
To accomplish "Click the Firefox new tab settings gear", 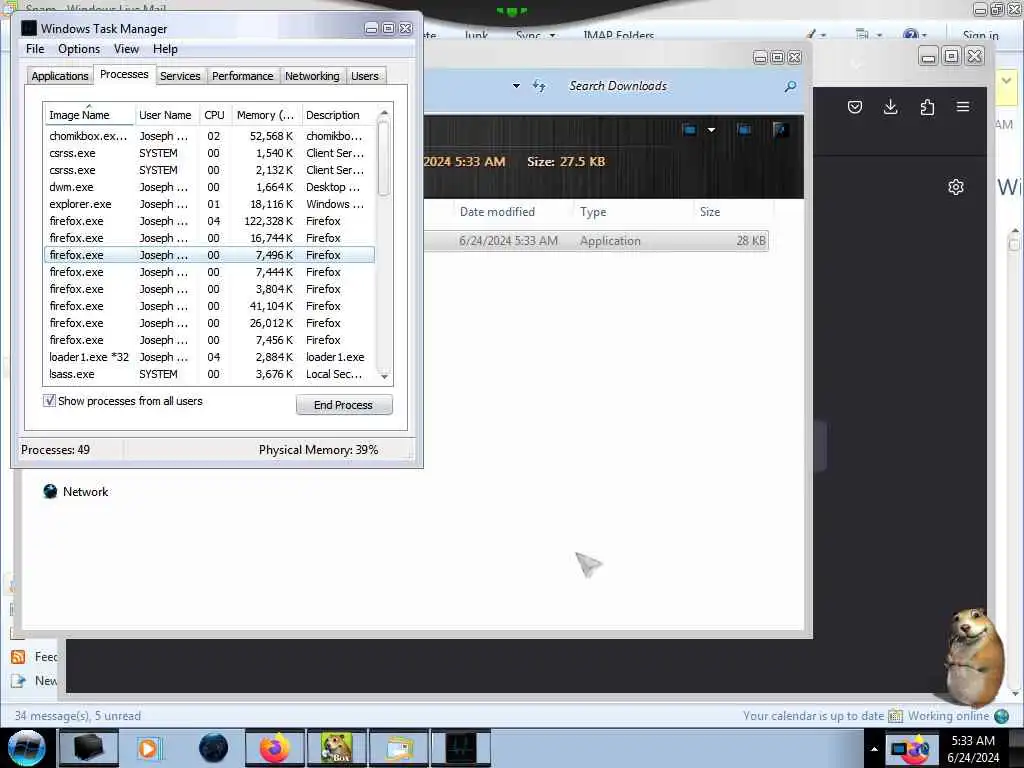I will [955, 187].
